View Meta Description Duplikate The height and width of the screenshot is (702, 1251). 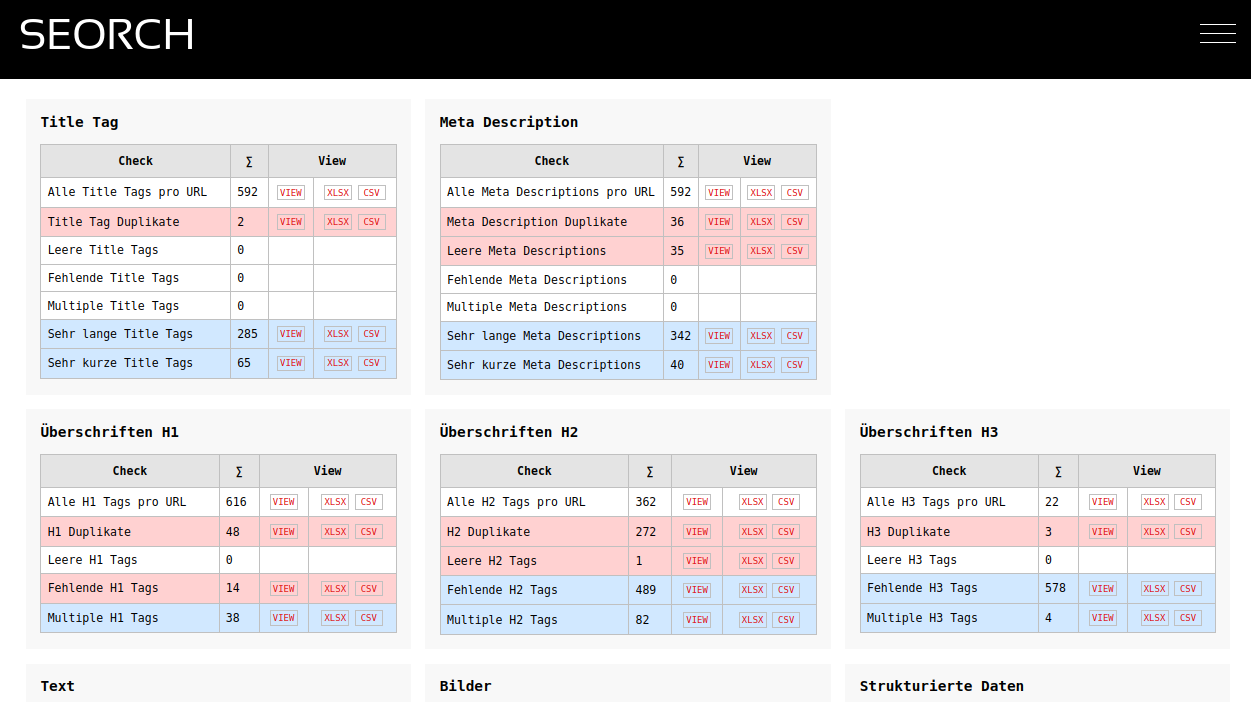[x=719, y=222]
